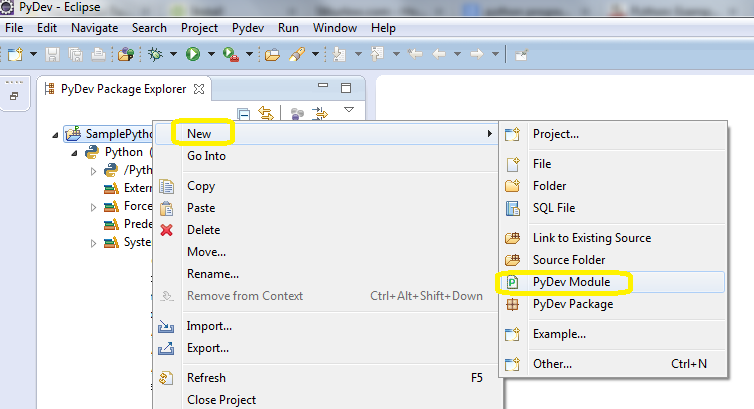Open the Search dropdown arrow in toolbar
Image resolution: width=754 pixels, height=409 pixels.
point(315,54)
